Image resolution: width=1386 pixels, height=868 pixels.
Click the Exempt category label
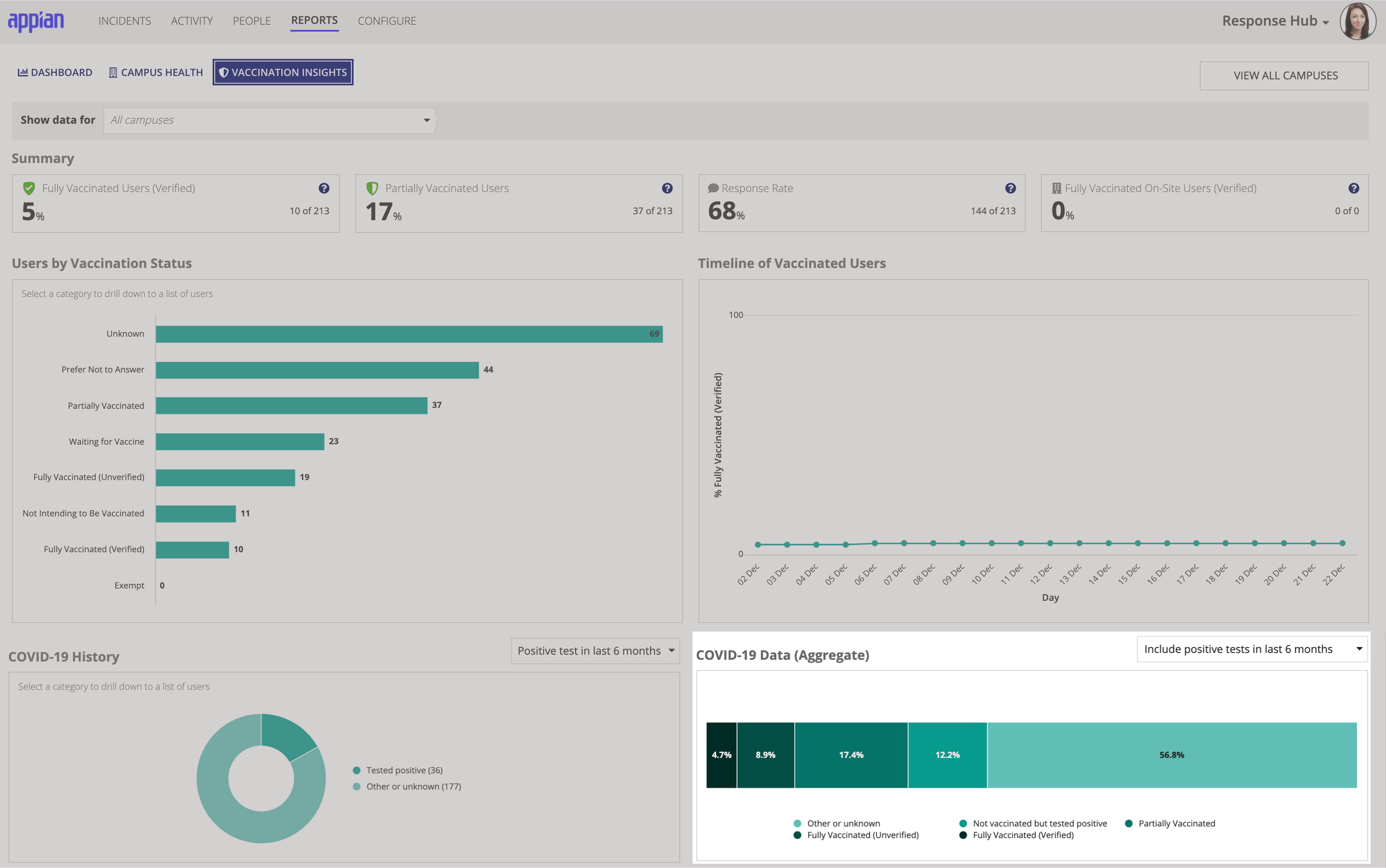(x=129, y=585)
